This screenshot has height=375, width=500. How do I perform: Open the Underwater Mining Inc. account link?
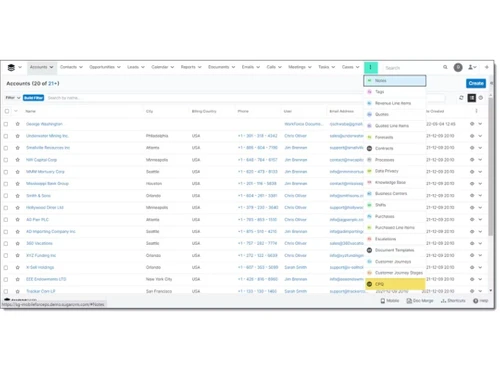(47, 136)
